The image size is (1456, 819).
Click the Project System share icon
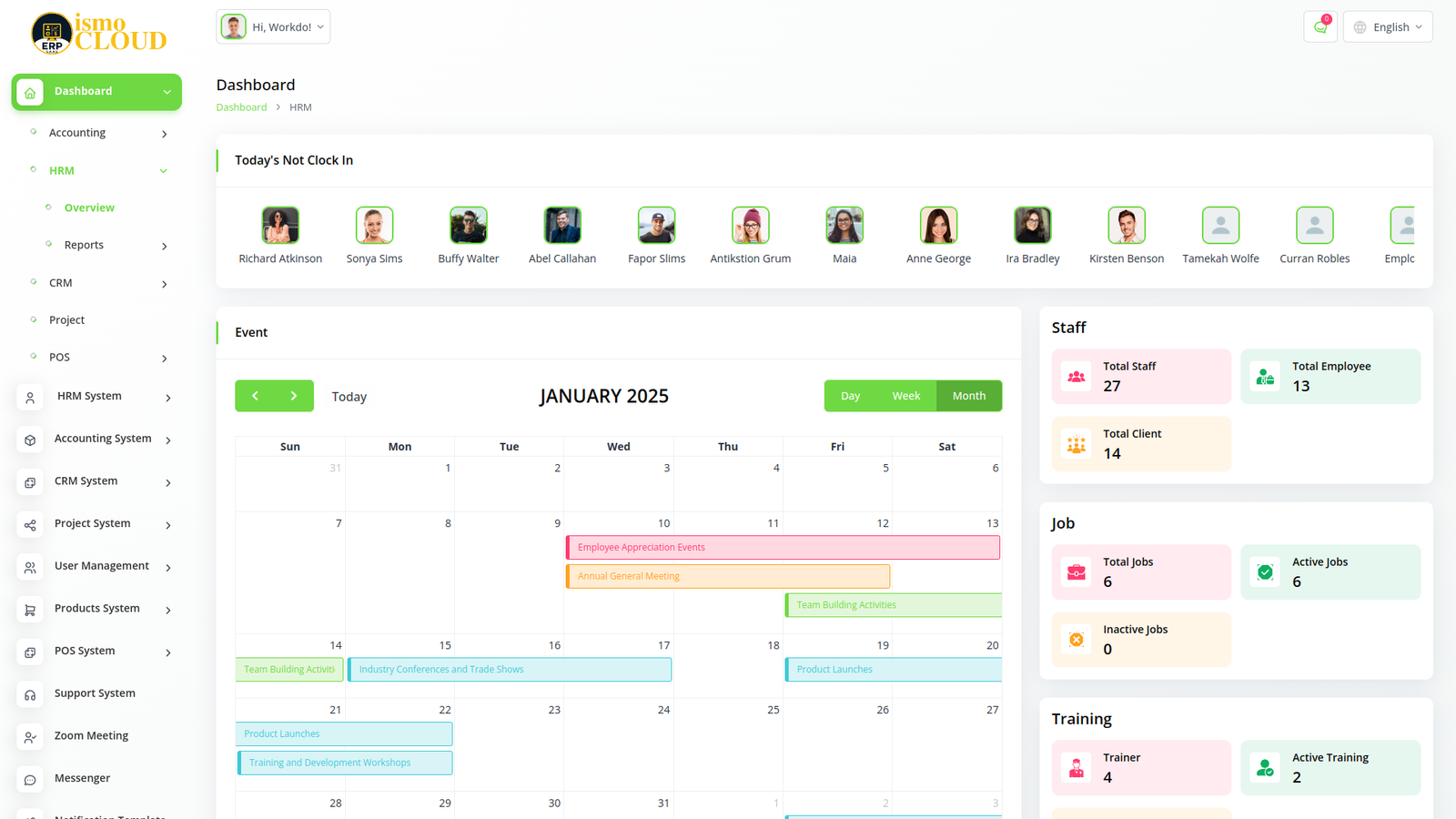30,525
